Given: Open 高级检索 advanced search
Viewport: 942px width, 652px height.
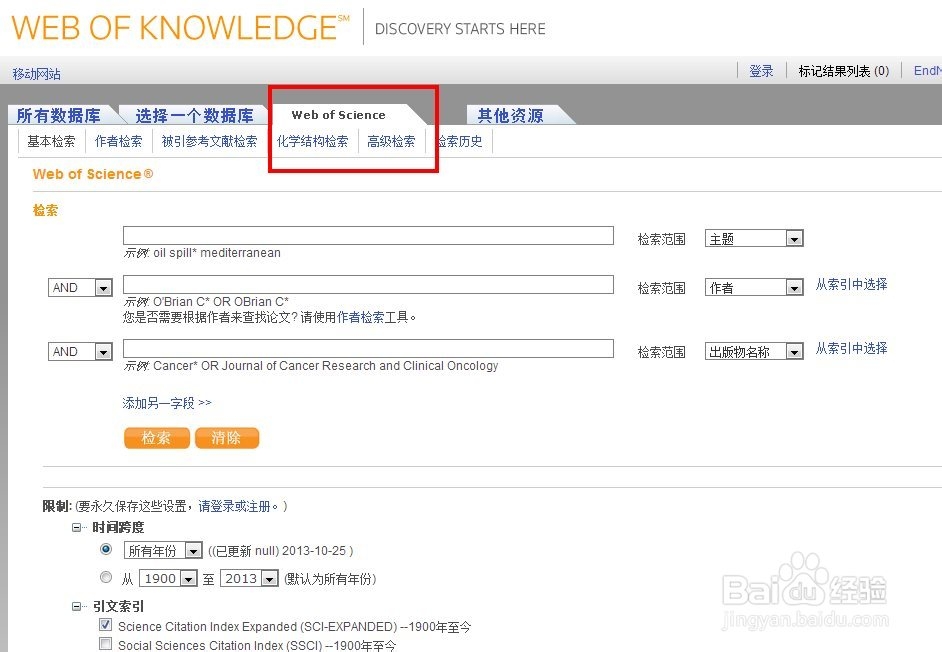Looking at the screenshot, I should (x=391, y=141).
